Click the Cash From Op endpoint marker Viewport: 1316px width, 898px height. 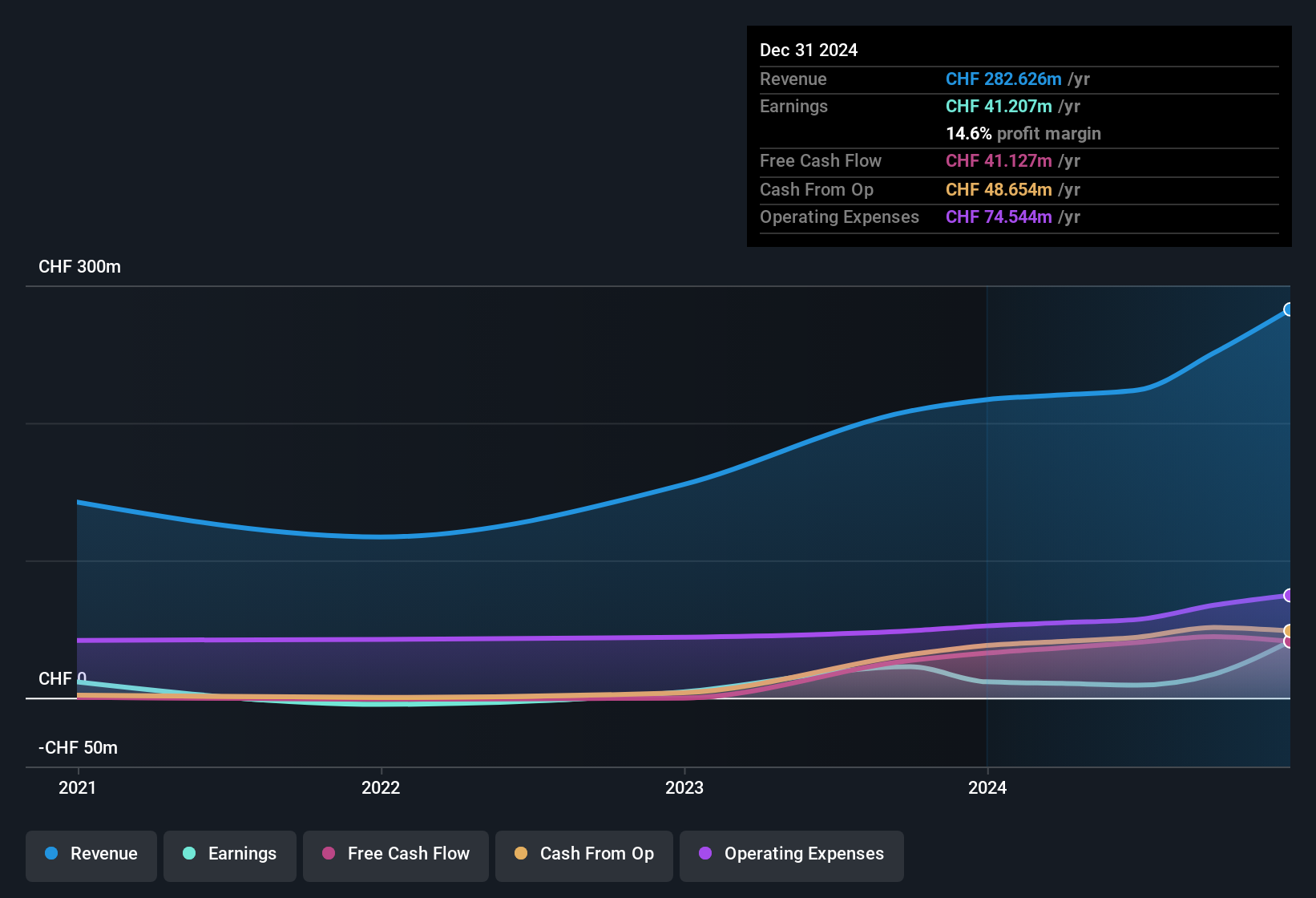point(1289,631)
